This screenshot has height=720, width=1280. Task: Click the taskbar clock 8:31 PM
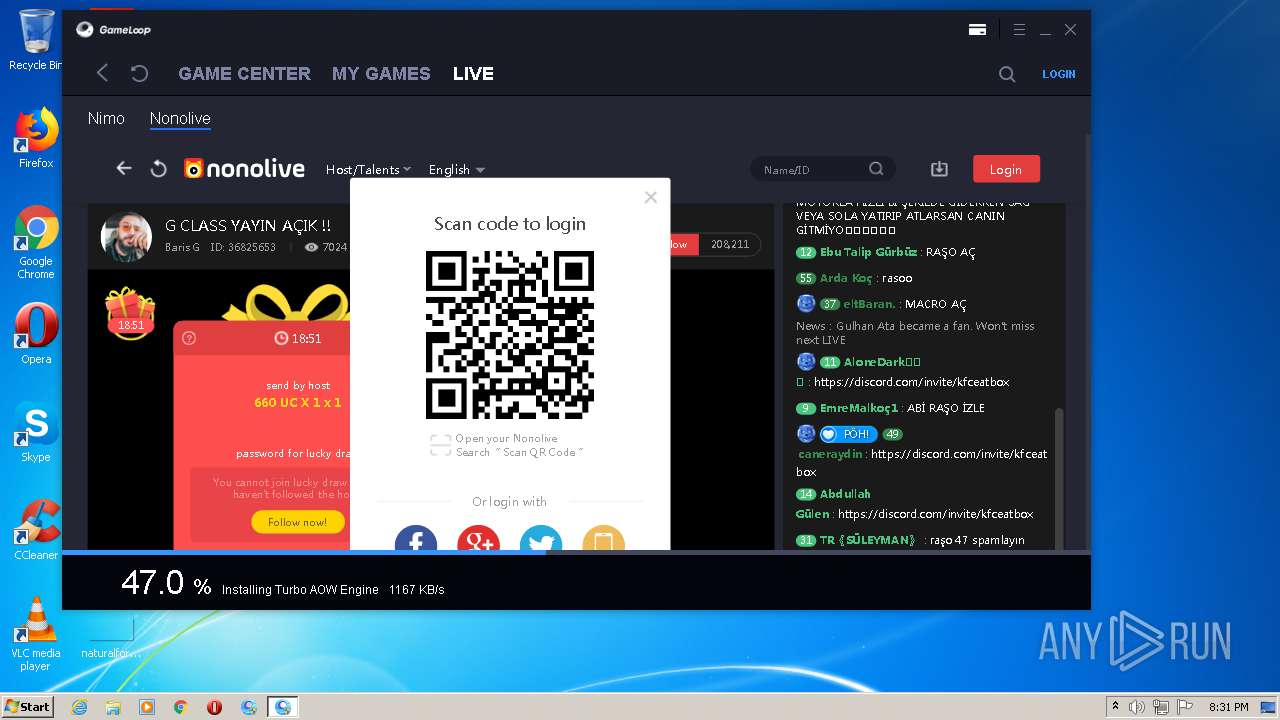coord(1229,707)
